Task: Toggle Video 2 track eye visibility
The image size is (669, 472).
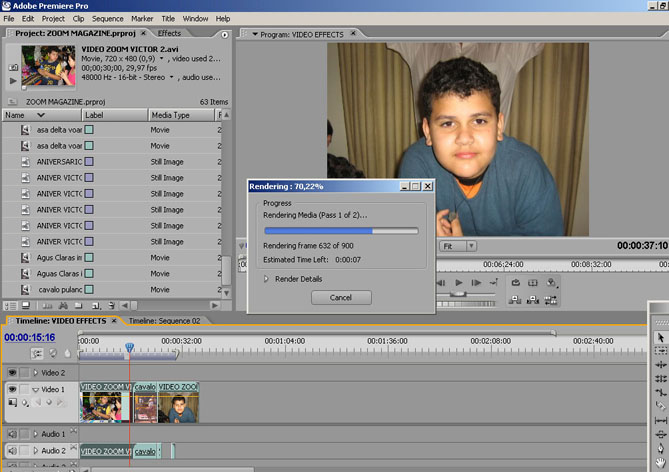Action: (13, 372)
